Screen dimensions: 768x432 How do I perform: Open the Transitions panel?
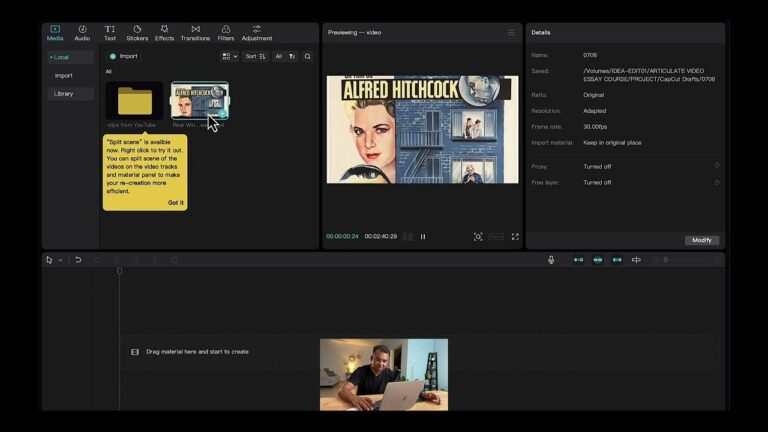pyautogui.click(x=195, y=33)
